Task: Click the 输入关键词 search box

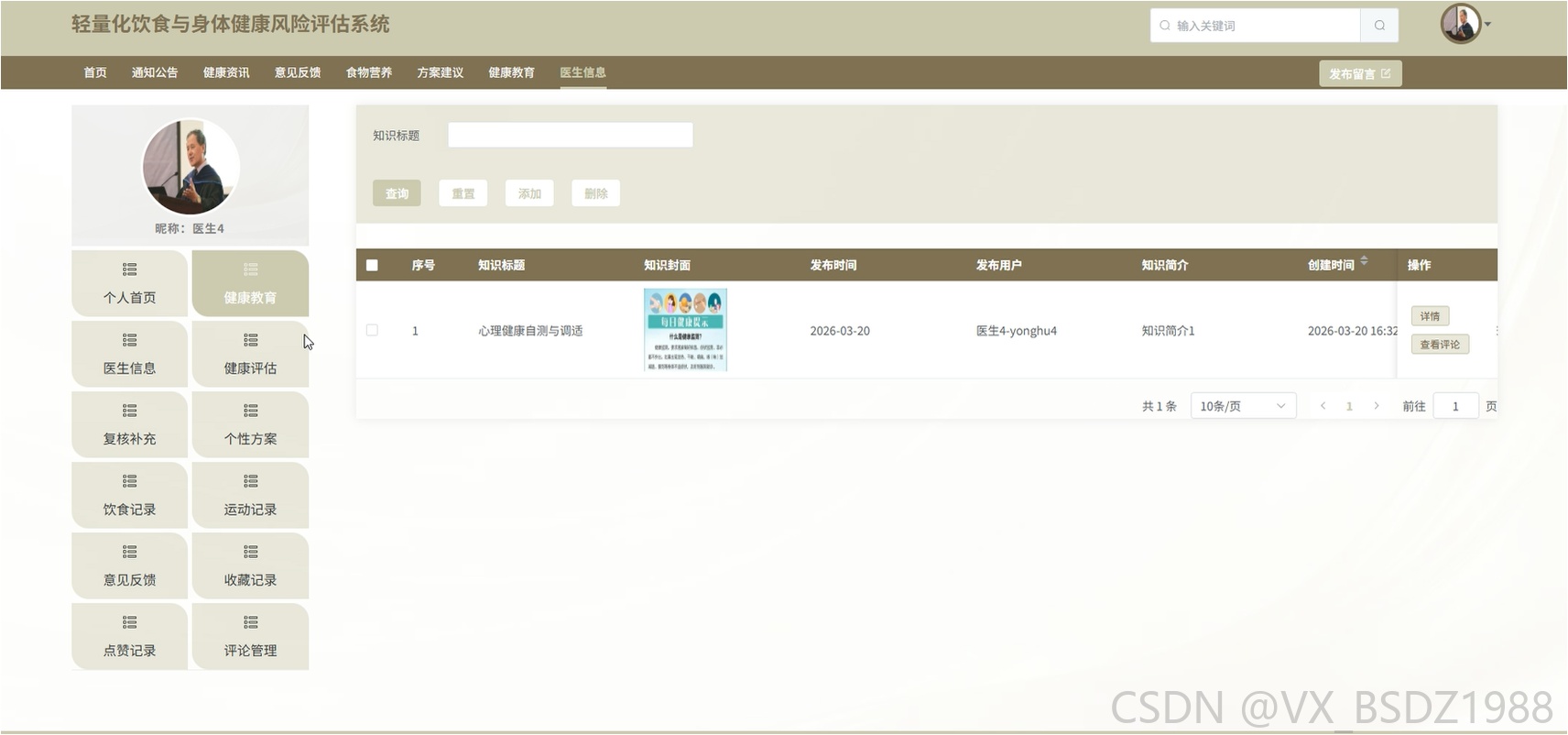Action: coord(1256,26)
